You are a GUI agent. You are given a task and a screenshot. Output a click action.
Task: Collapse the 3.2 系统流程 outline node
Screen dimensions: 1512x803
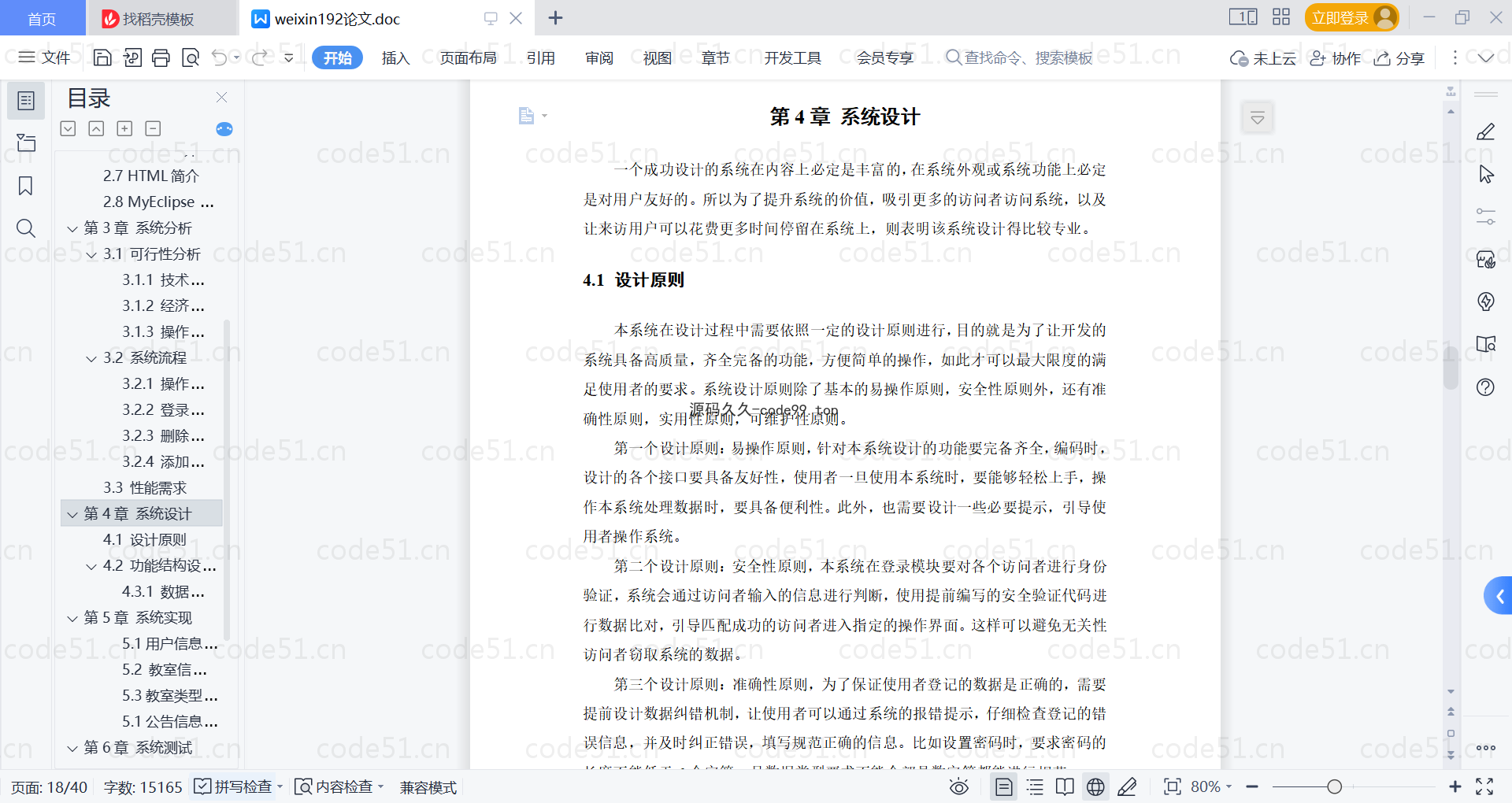[x=91, y=358]
